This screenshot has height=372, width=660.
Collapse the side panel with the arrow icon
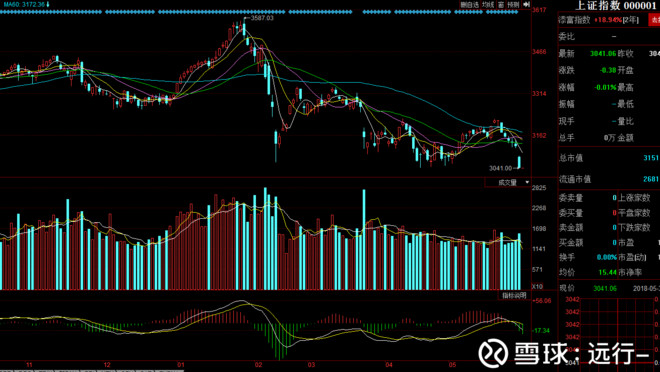point(526,4)
